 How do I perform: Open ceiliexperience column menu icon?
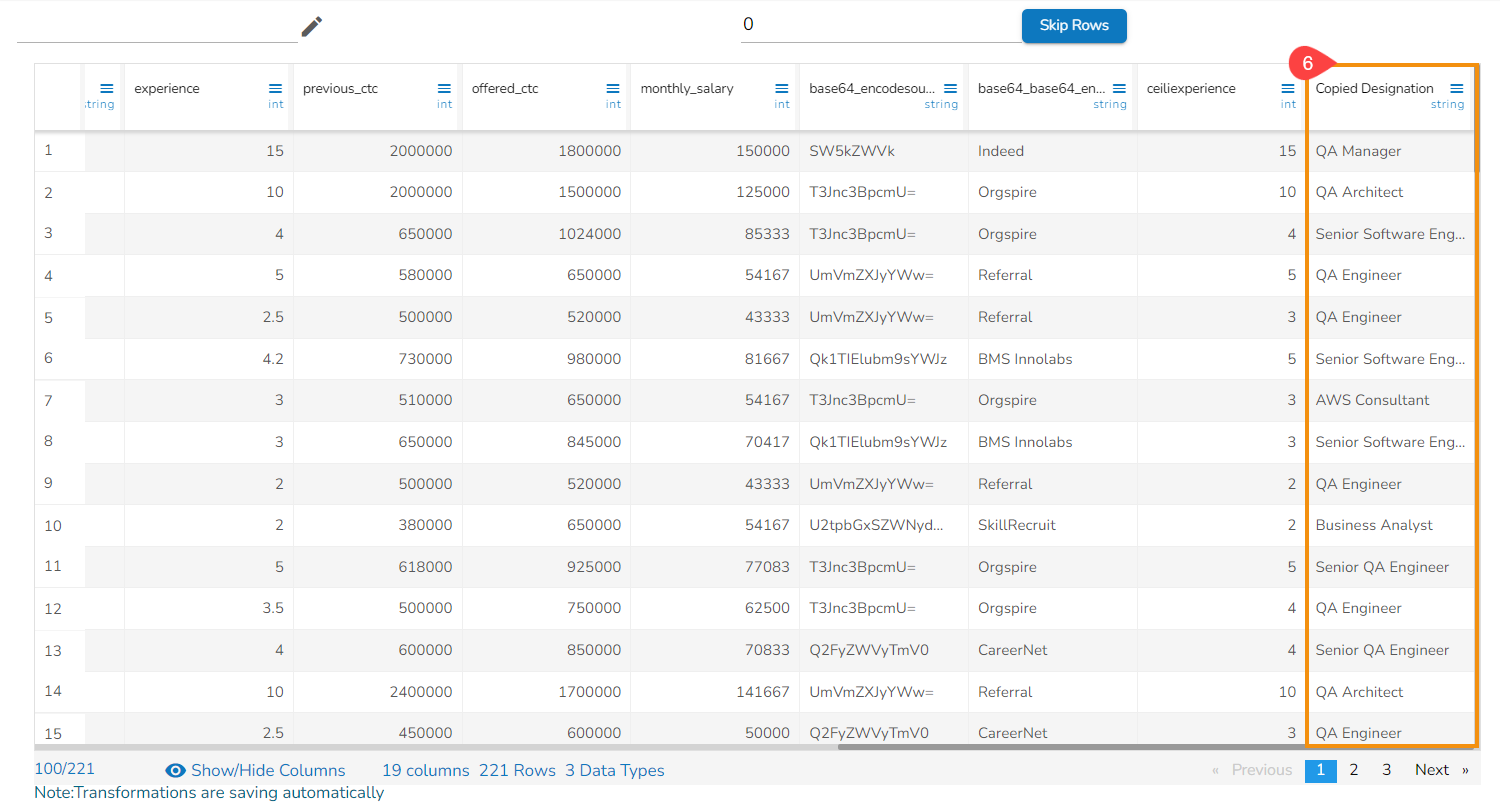tap(1288, 89)
